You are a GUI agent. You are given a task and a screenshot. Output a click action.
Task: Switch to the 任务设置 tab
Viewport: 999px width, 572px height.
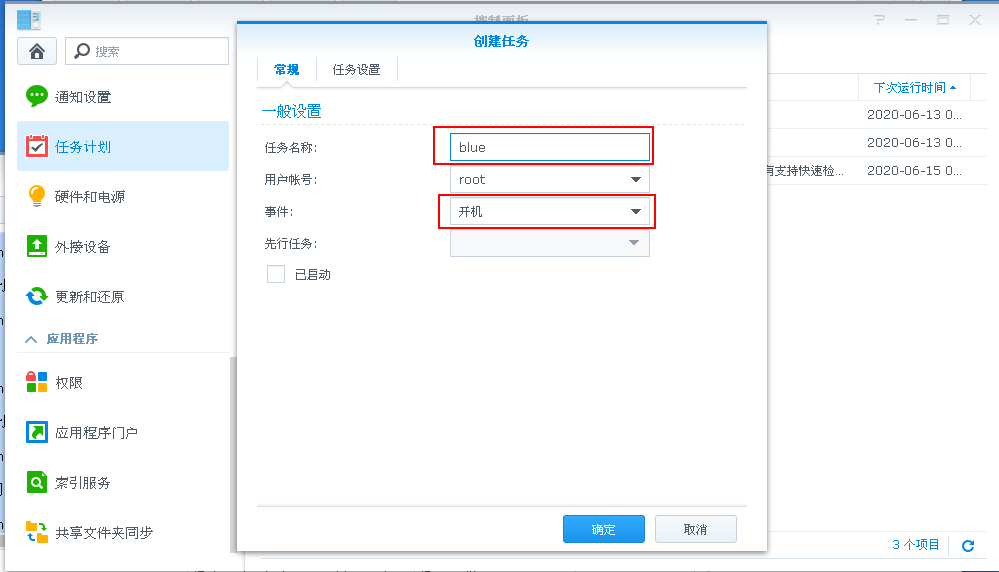(x=356, y=69)
